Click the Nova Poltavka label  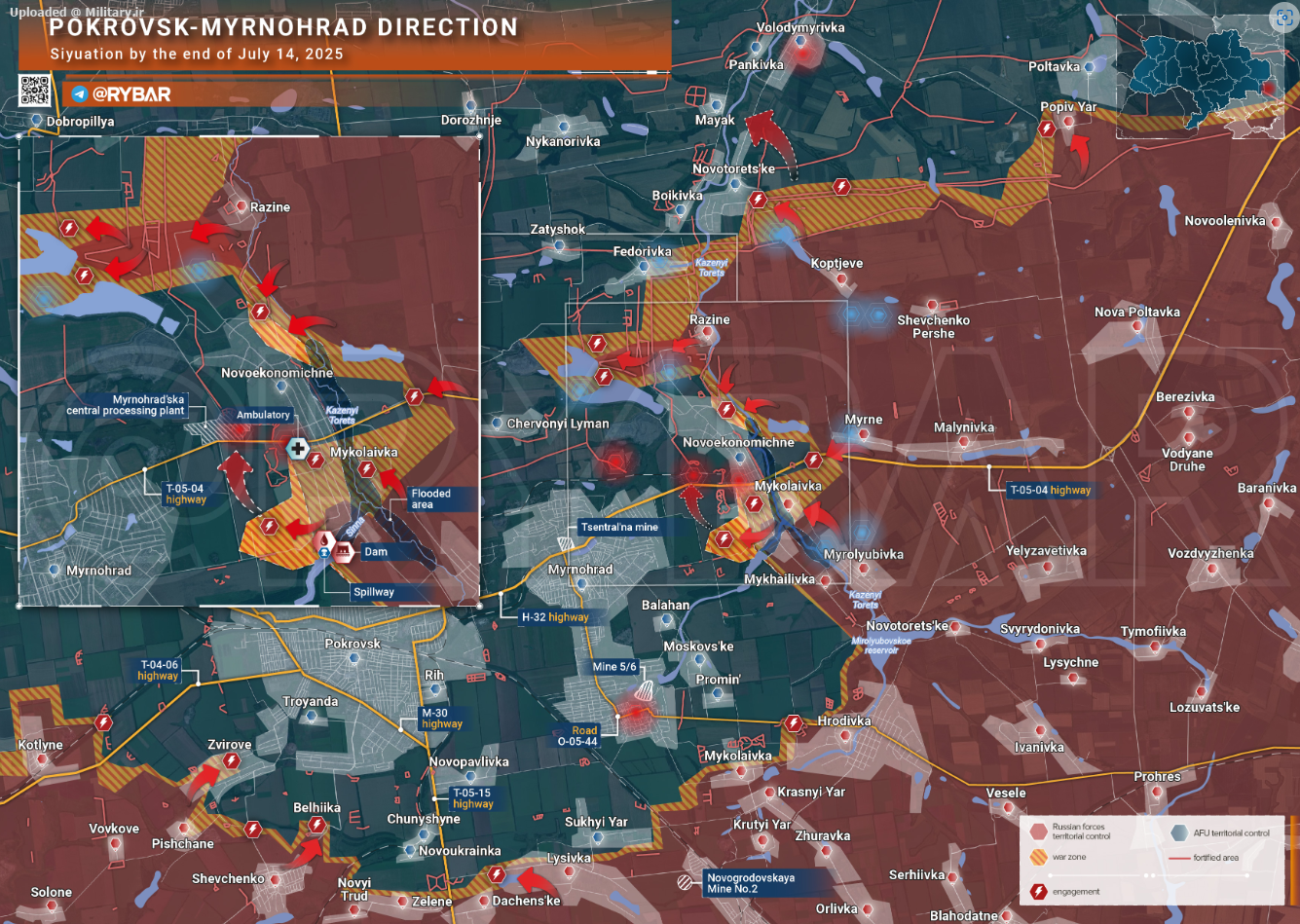[1137, 313]
